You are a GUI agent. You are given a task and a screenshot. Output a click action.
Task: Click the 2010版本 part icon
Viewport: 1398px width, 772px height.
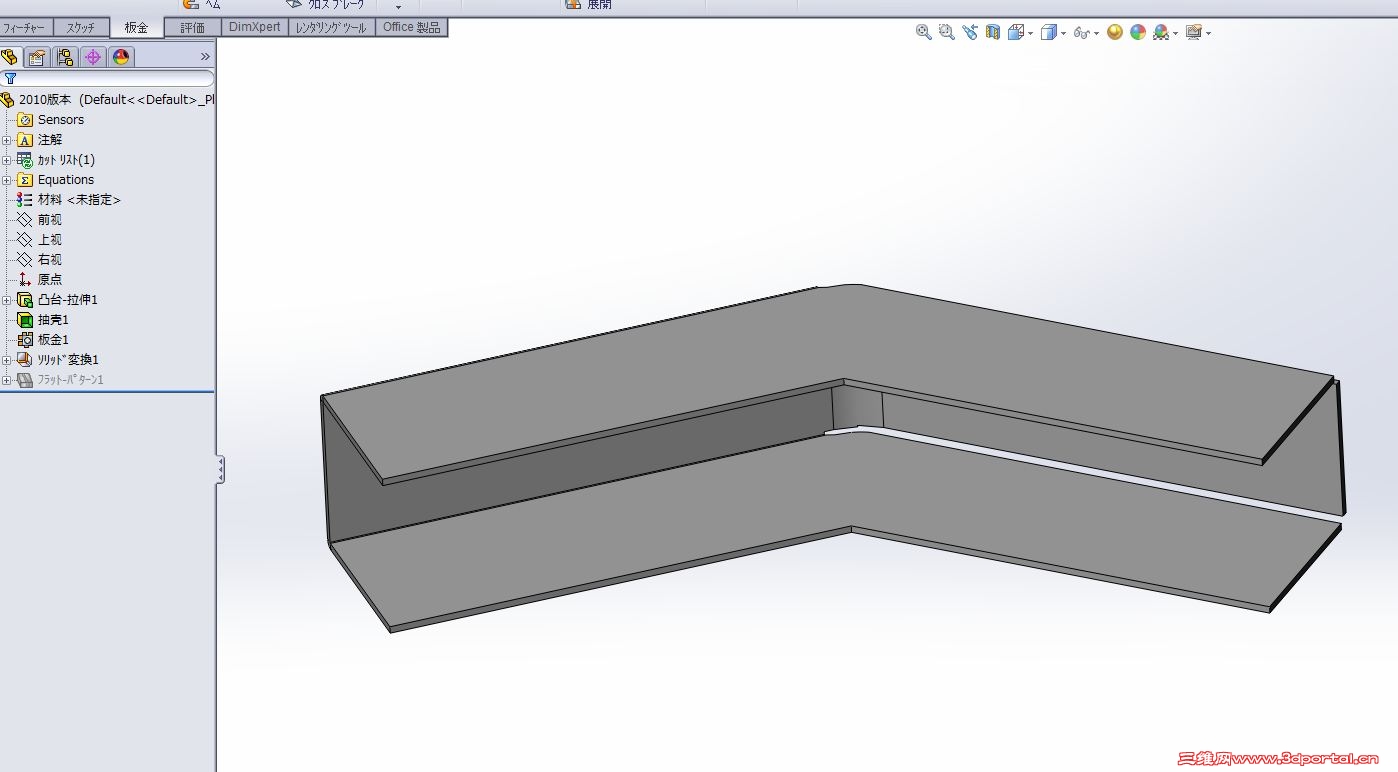8,100
